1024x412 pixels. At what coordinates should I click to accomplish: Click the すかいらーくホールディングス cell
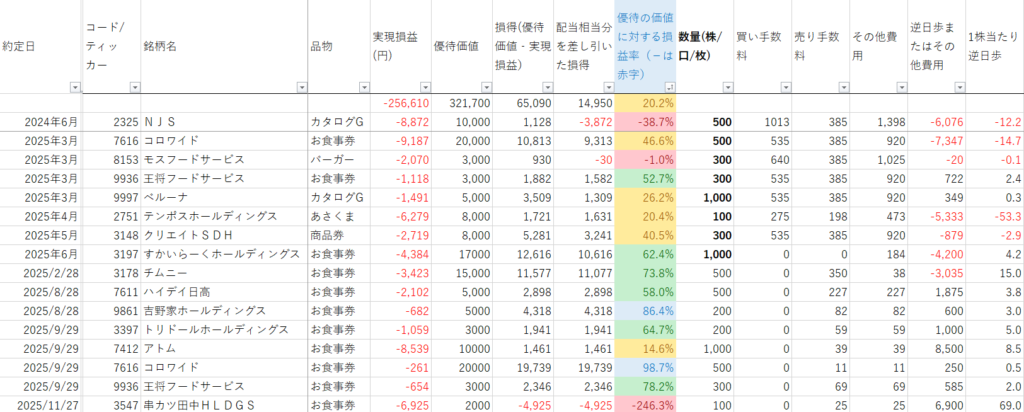click(220, 254)
